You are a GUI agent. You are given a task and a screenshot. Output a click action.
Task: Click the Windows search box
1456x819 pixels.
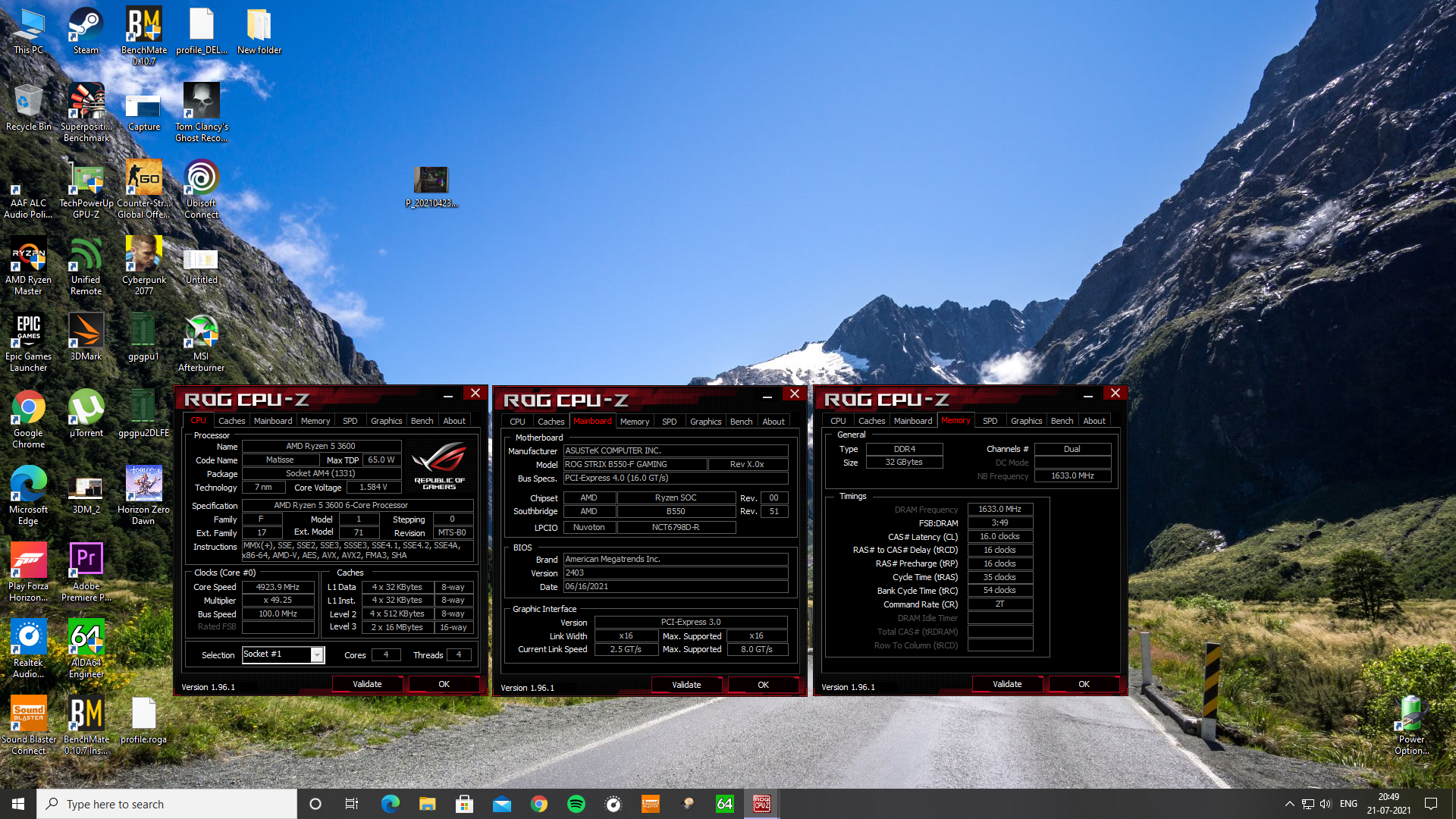(167, 804)
